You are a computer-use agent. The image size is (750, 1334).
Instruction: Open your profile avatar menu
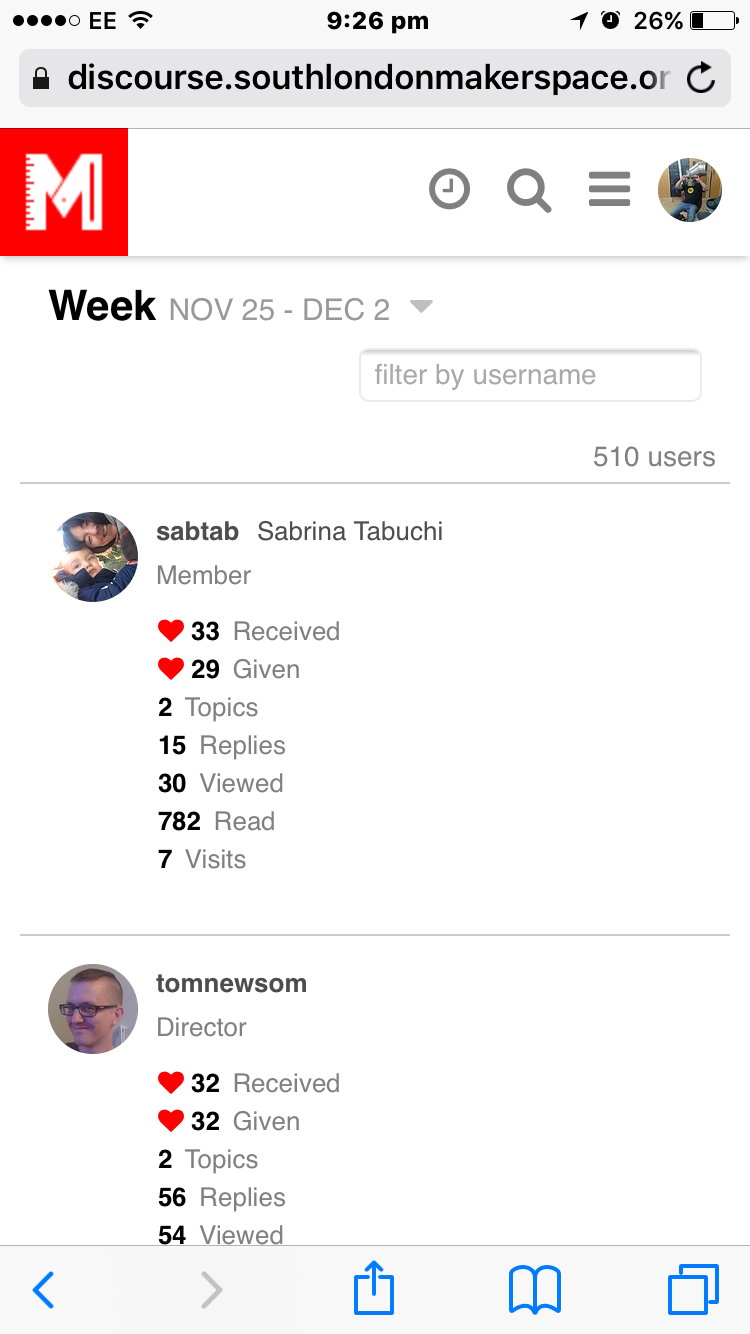pos(689,190)
